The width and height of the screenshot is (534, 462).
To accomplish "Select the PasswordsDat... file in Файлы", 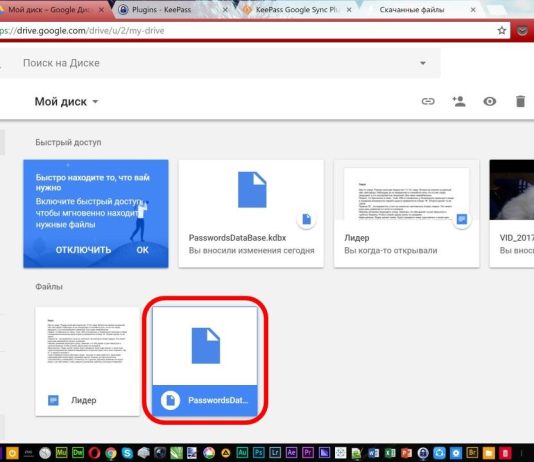I will click(205, 362).
